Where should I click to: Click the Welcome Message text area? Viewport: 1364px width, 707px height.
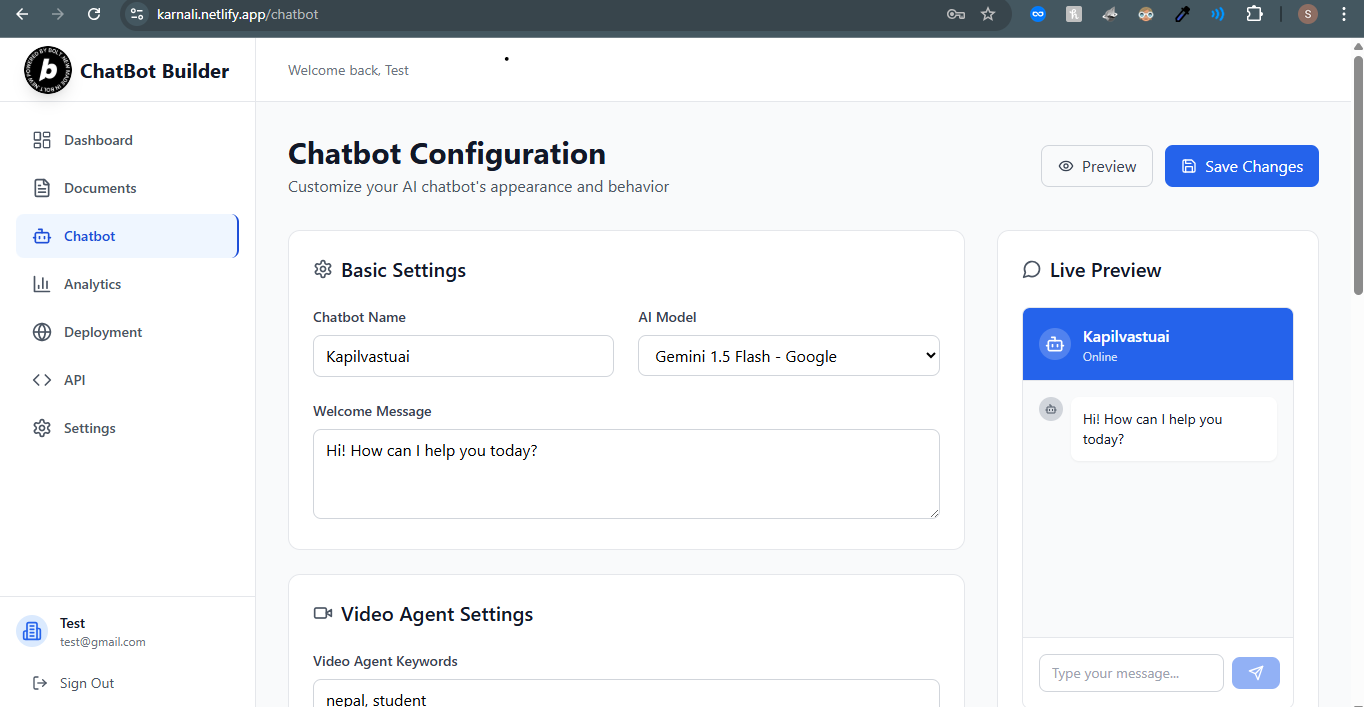pos(626,474)
